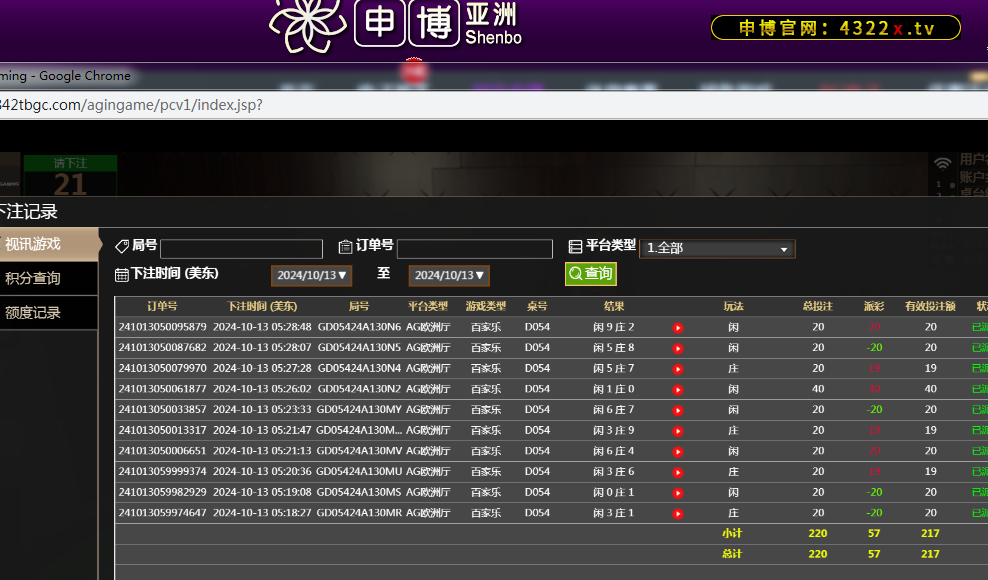
Task: Switch to the 积分查询 tab
Action: tap(48, 278)
